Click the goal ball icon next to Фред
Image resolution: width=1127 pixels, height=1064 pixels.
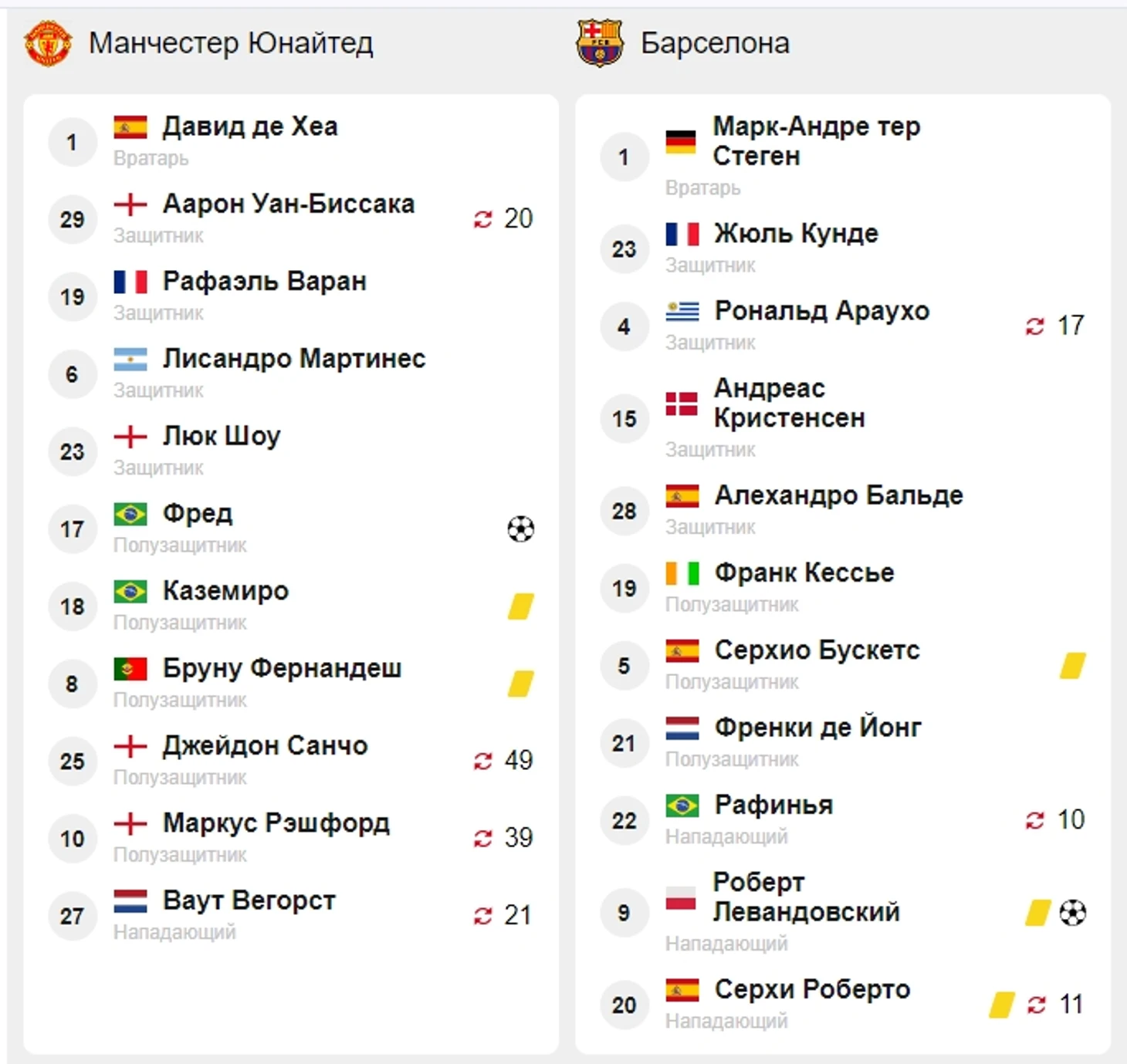pyautogui.click(x=521, y=529)
